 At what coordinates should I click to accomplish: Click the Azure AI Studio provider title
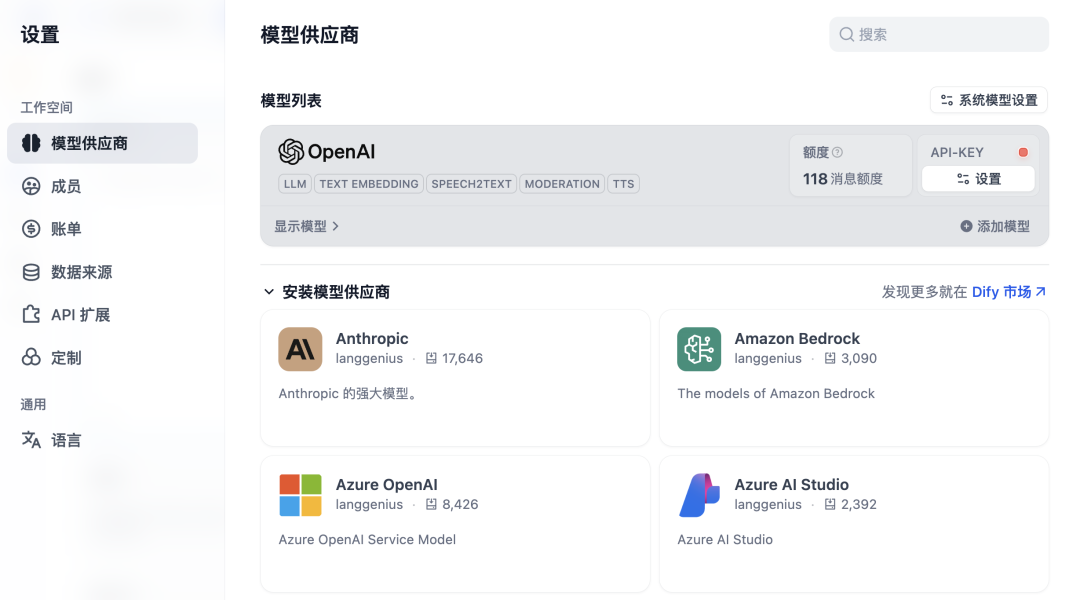pyautogui.click(x=791, y=485)
